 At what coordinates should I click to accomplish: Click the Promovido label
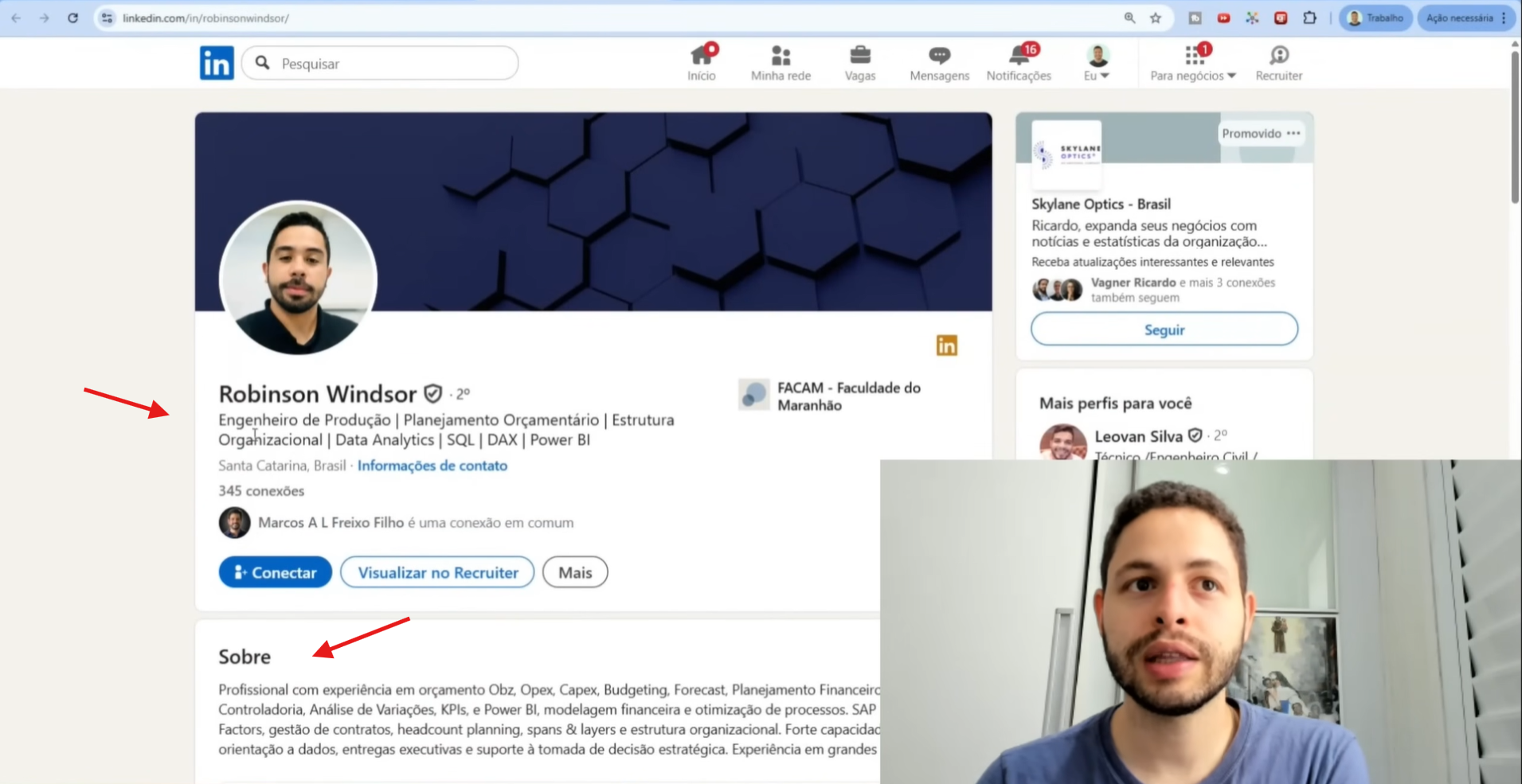click(x=1251, y=134)
